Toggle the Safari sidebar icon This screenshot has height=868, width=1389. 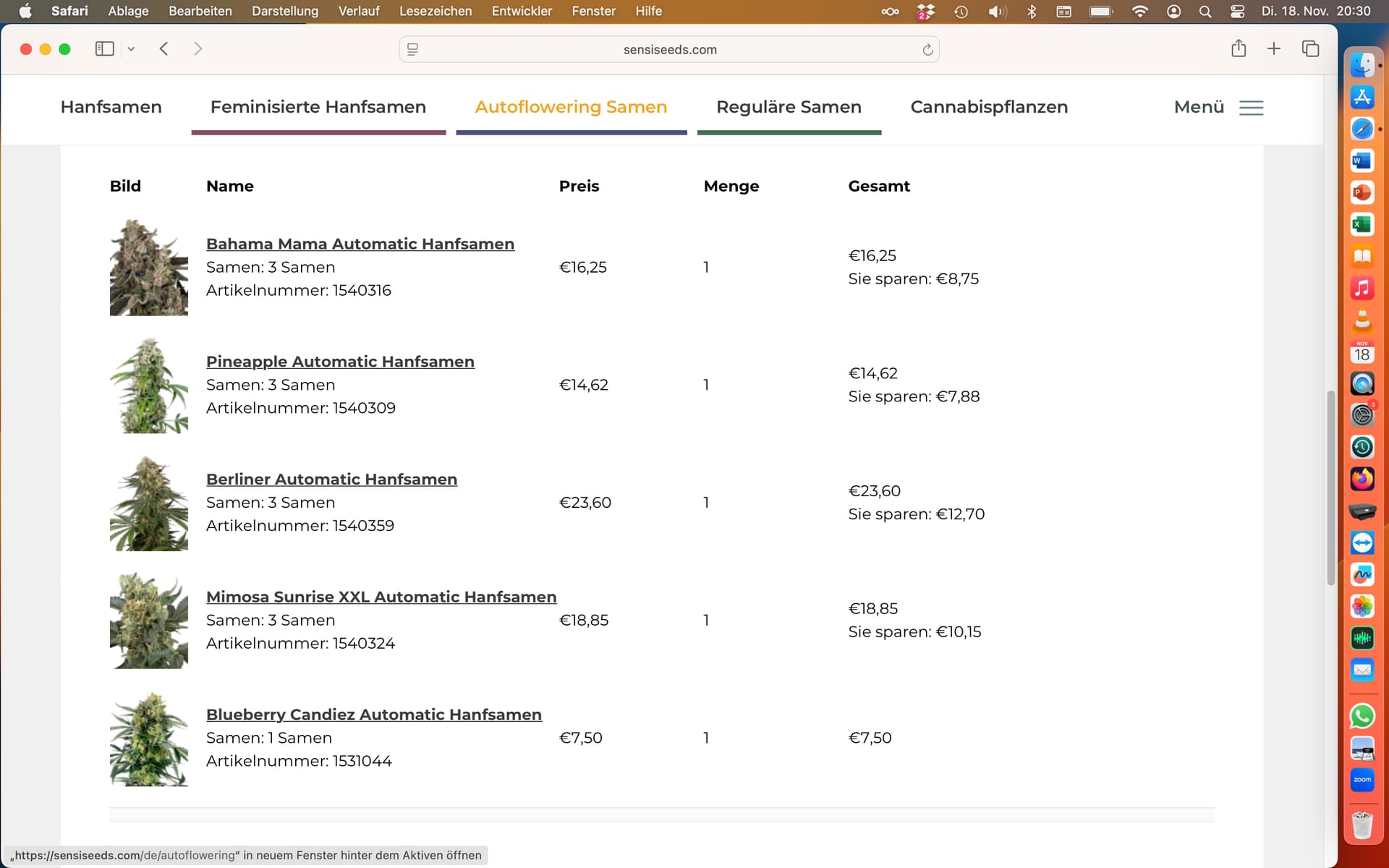pos(105,48)
